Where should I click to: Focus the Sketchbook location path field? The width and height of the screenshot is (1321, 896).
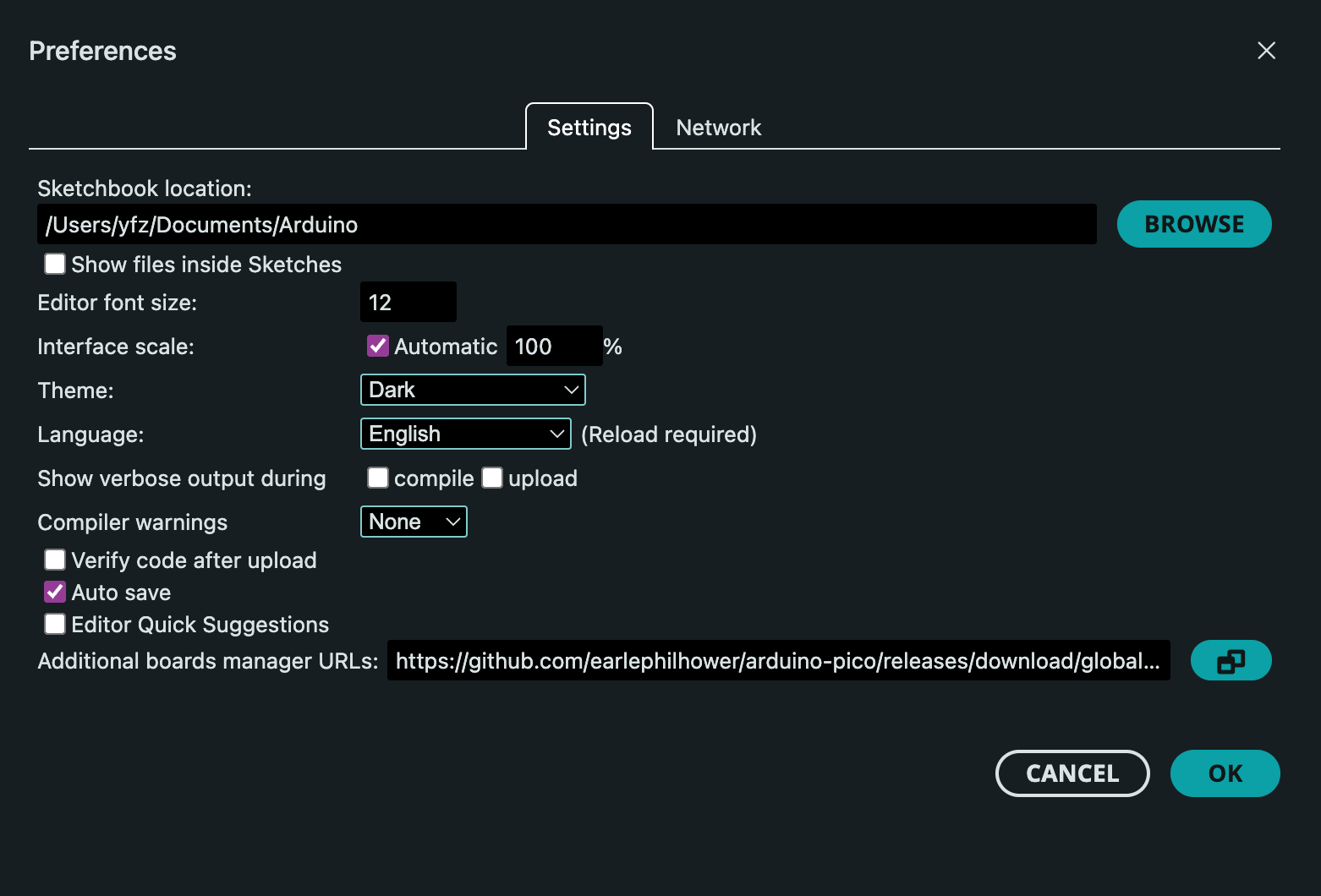[x=567, y=225]
